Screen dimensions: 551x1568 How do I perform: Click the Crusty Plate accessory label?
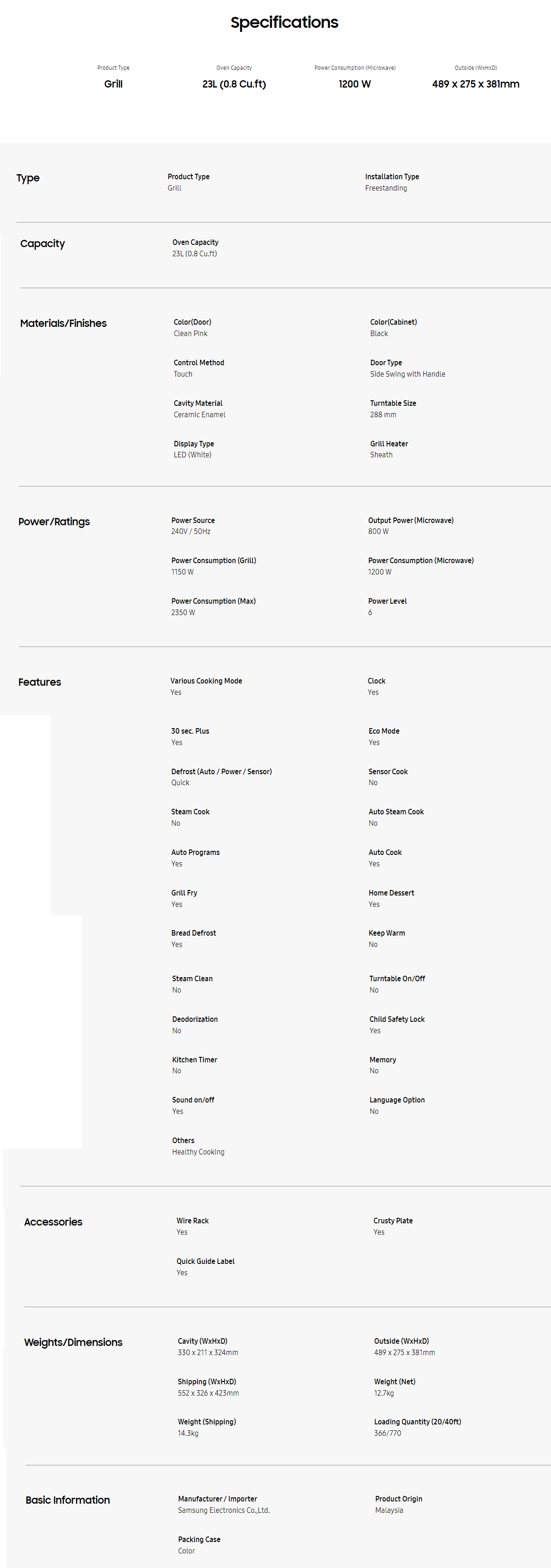393,1221
